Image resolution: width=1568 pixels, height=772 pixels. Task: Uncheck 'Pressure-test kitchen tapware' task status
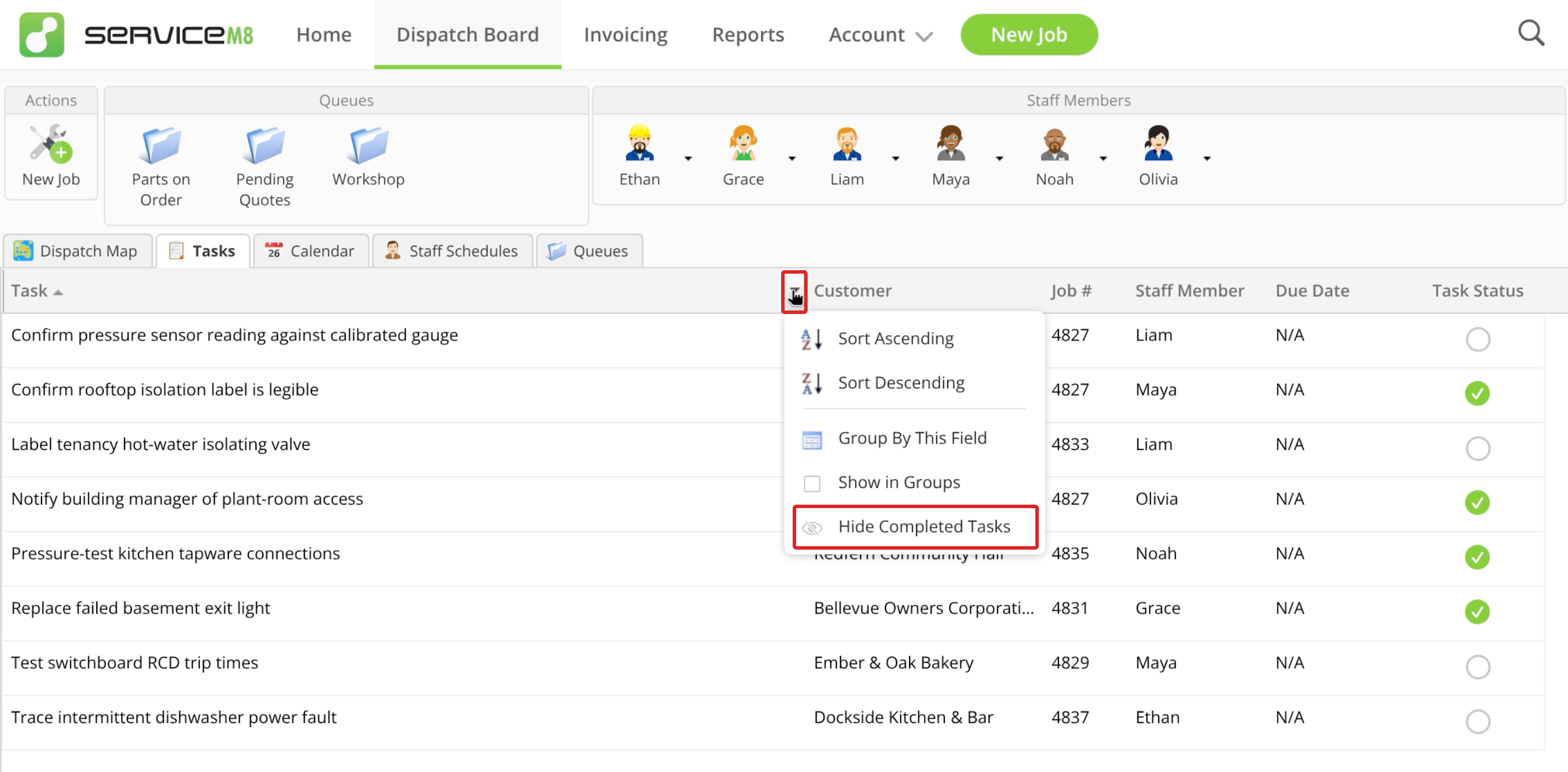coord(1477,557)
